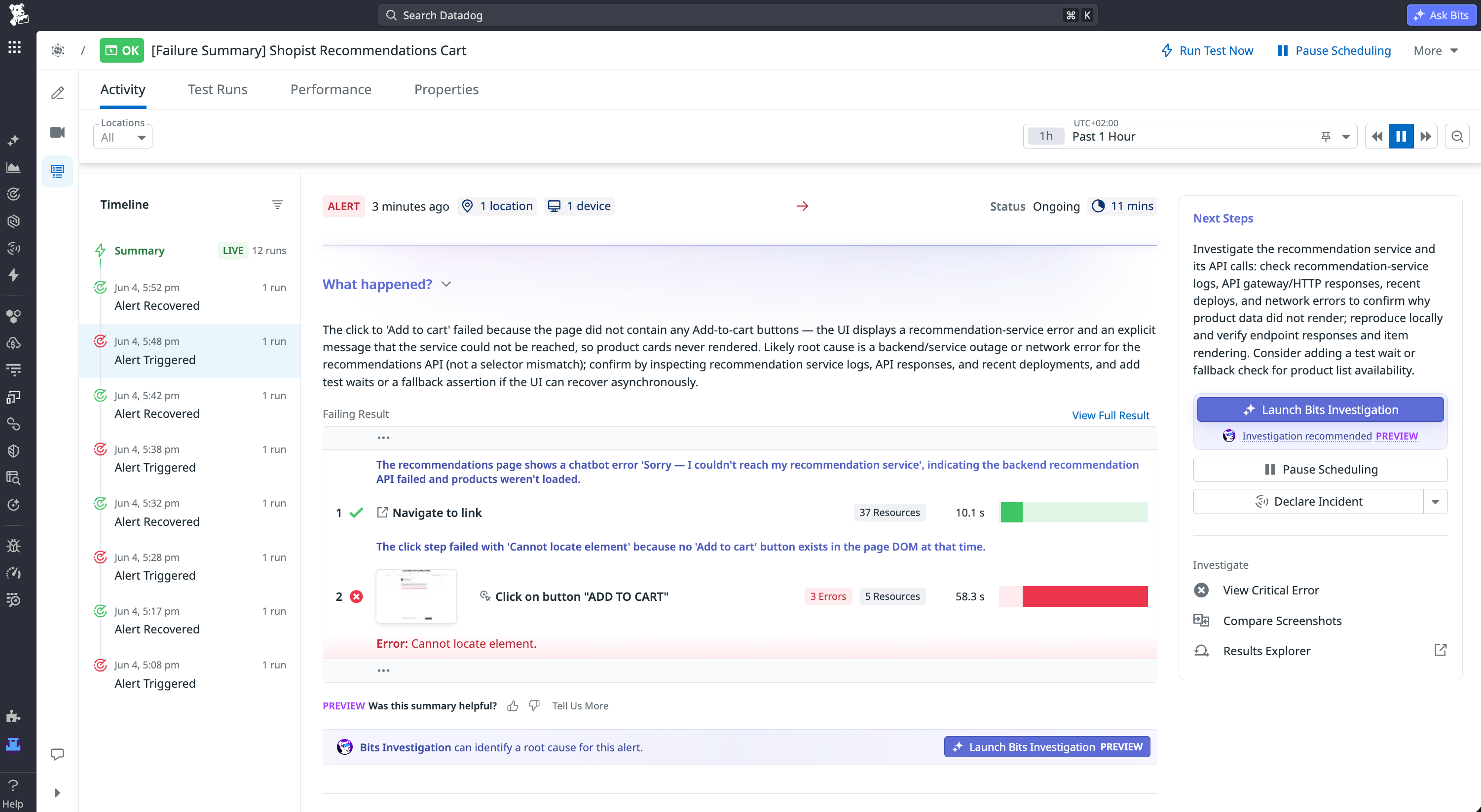Click the thumbs down feedback icon
This screenshot has height=812, width=1481.
(x=534, y=705)
